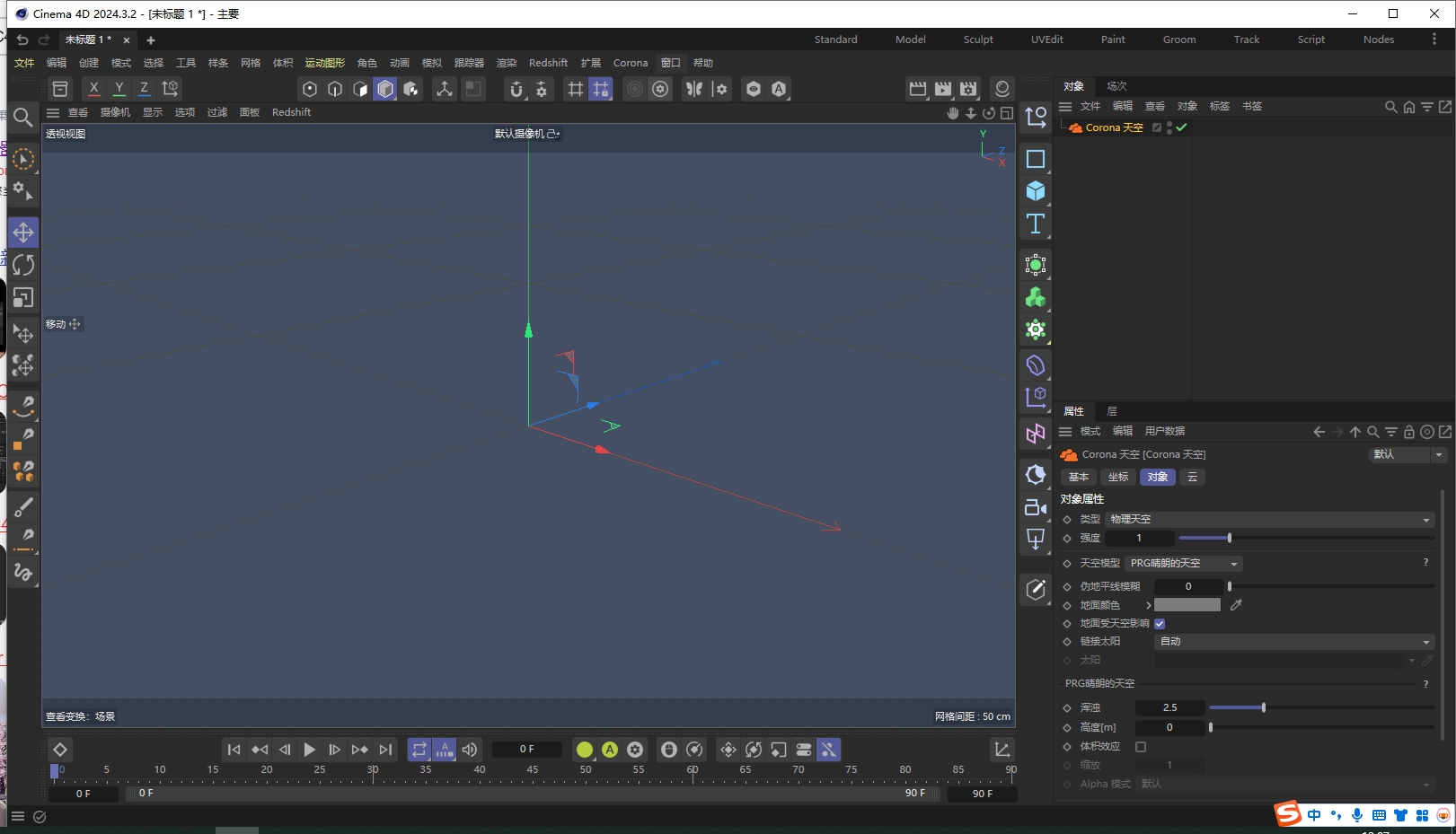Toggle autokey A button in timeline
This screenshot has height=834, width=1456.
click(610, 750)
